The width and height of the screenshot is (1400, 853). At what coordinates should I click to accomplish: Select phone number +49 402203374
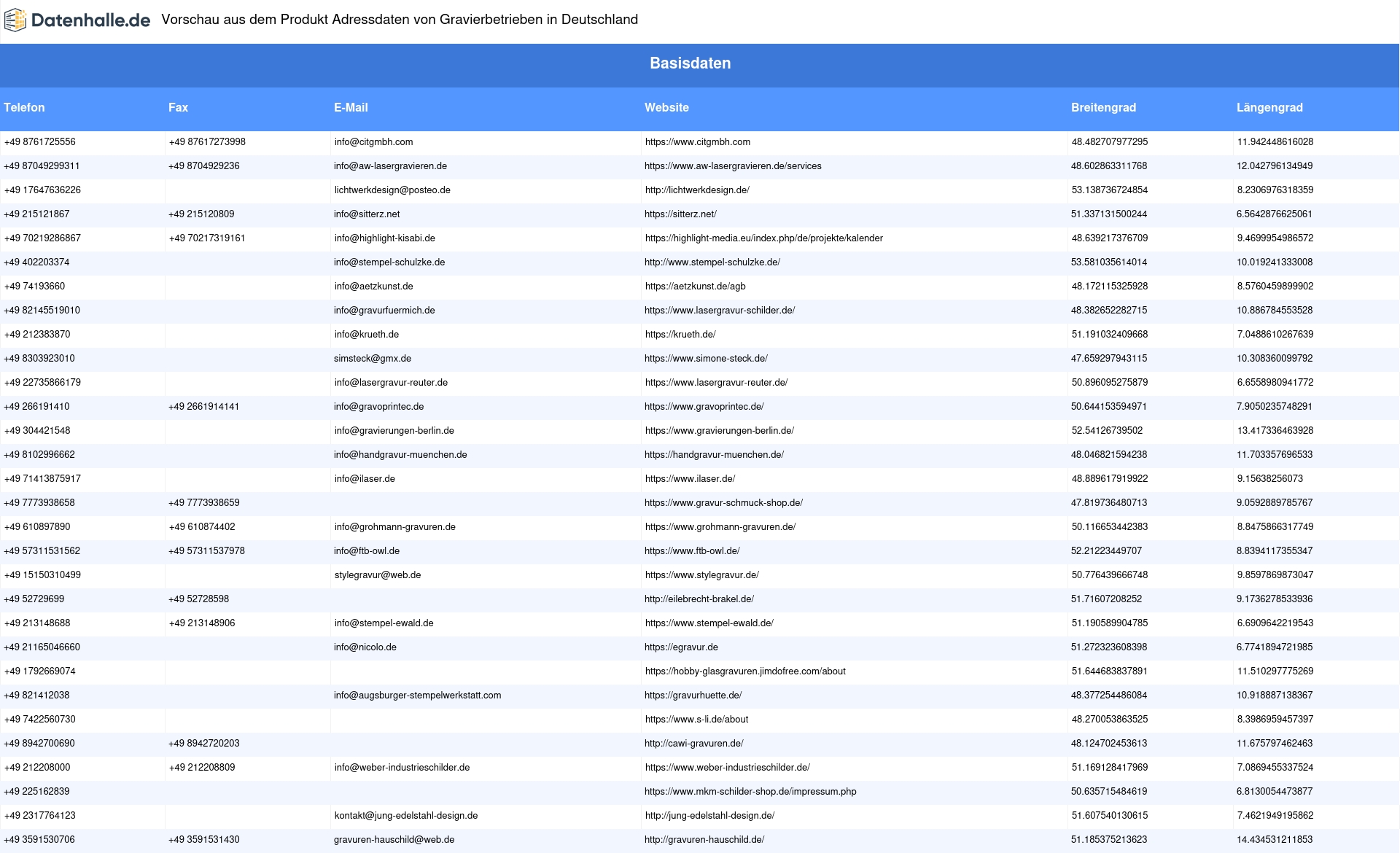[36, 262]
